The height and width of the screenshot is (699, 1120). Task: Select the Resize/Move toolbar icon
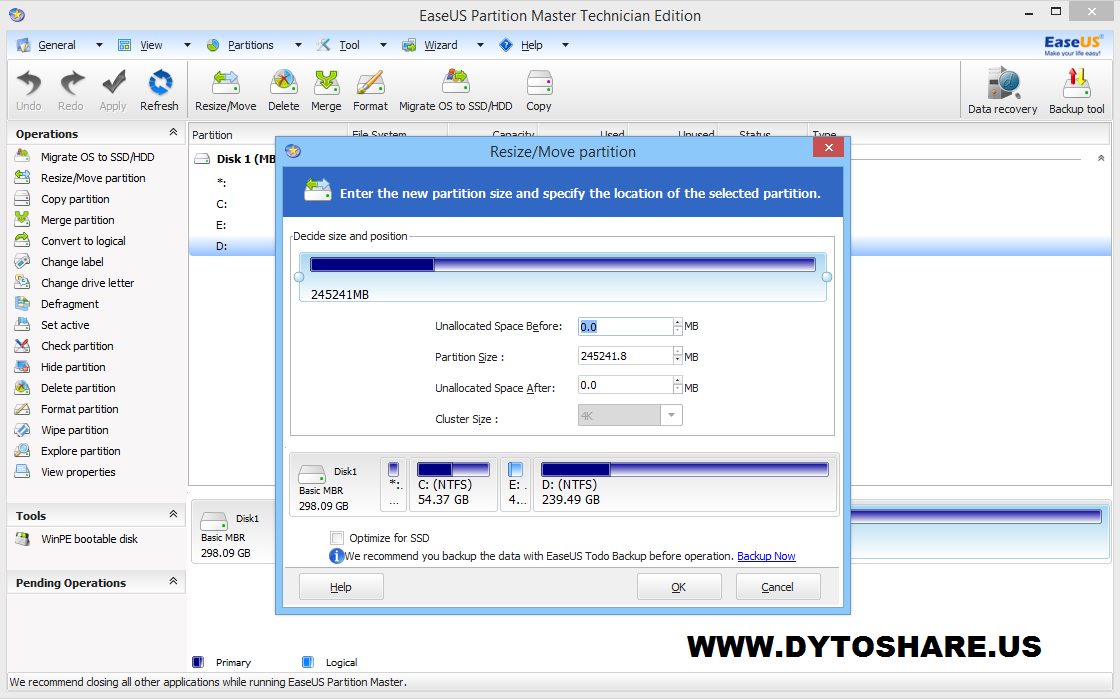[226, 90]
